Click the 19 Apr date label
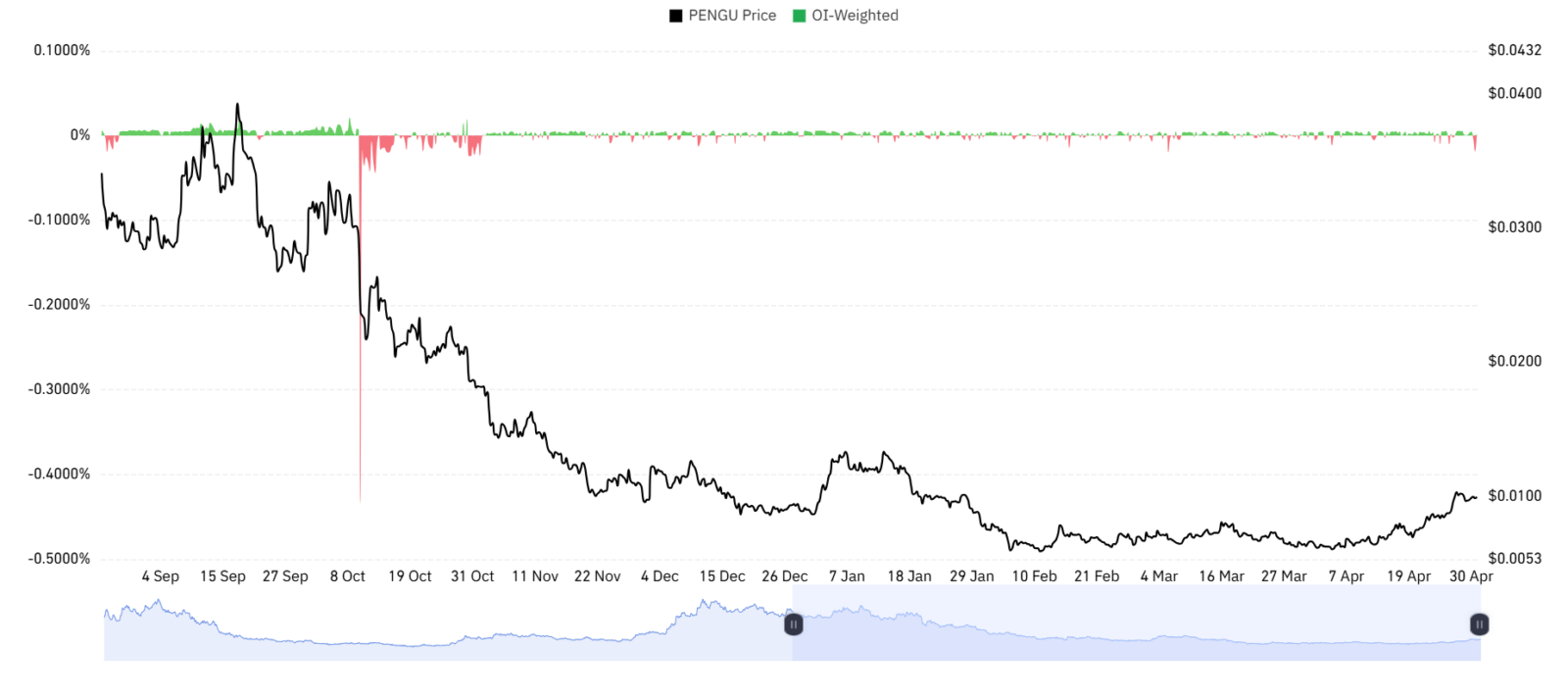 tap(1409, 576)
